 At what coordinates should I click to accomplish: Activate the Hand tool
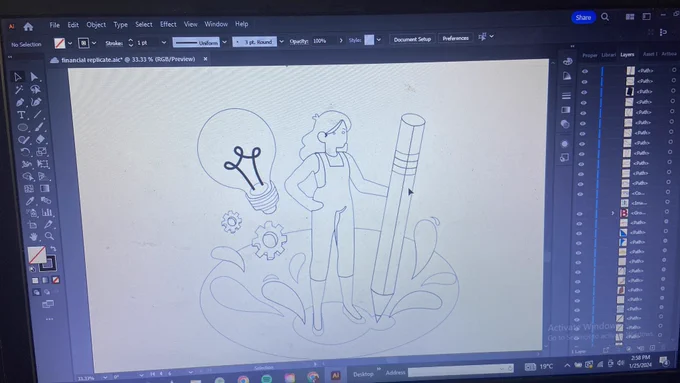(x=33, y=237)
